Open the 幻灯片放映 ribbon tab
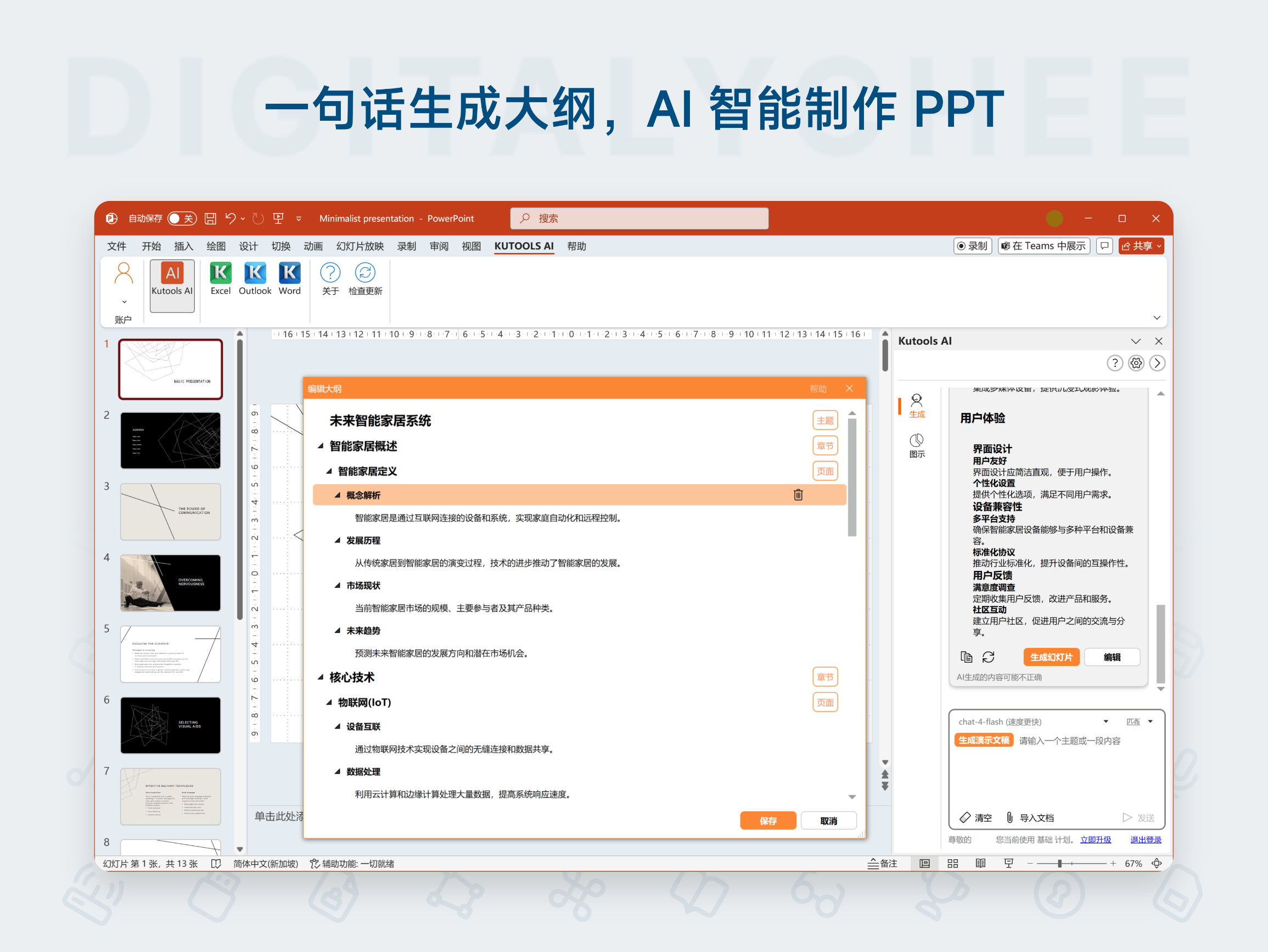This screenshot has height=952, width=1268. click(359, 246)
